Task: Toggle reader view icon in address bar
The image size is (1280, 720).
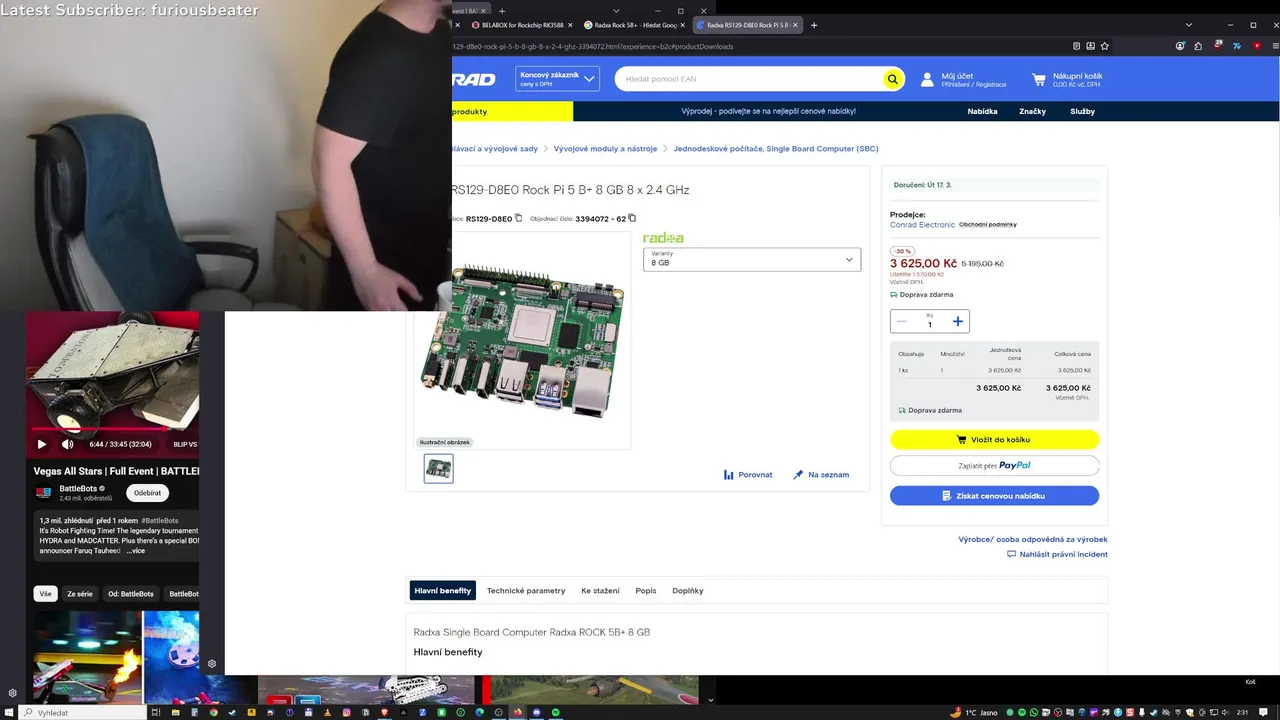Action: pos(1076,46)
